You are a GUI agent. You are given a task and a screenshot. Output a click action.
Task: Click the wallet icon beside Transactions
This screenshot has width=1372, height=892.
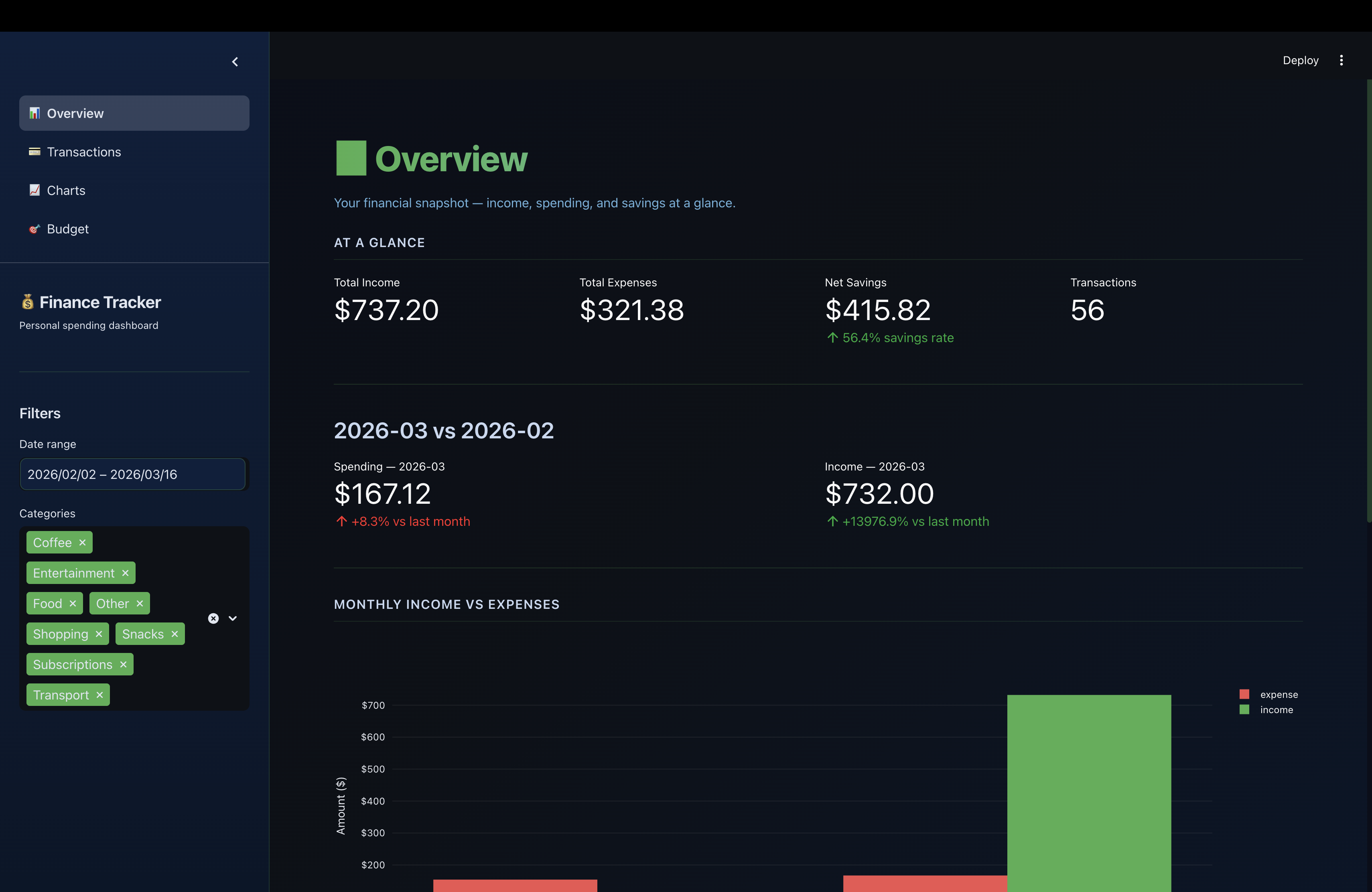tap(34, 152)
